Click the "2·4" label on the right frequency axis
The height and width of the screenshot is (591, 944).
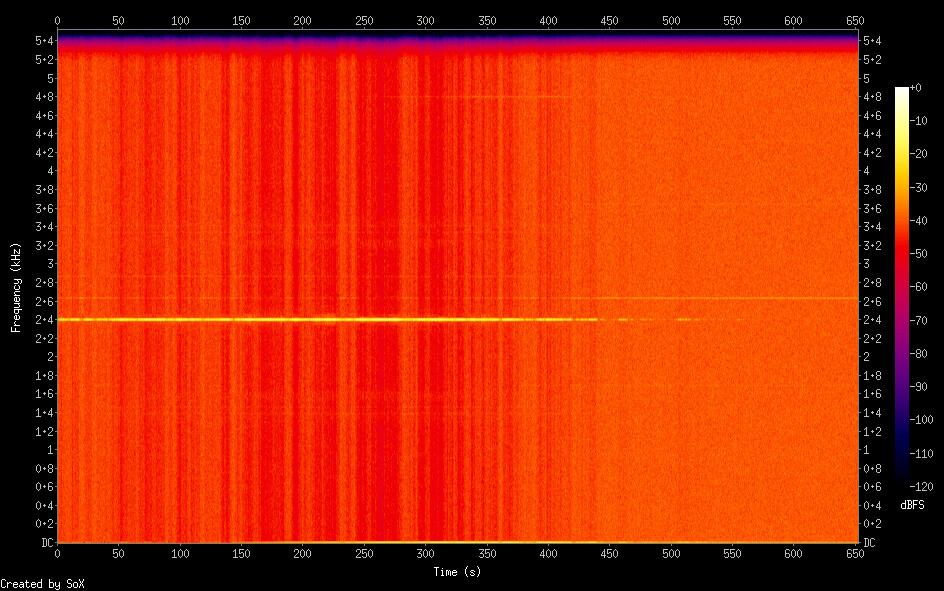(871, 320)
